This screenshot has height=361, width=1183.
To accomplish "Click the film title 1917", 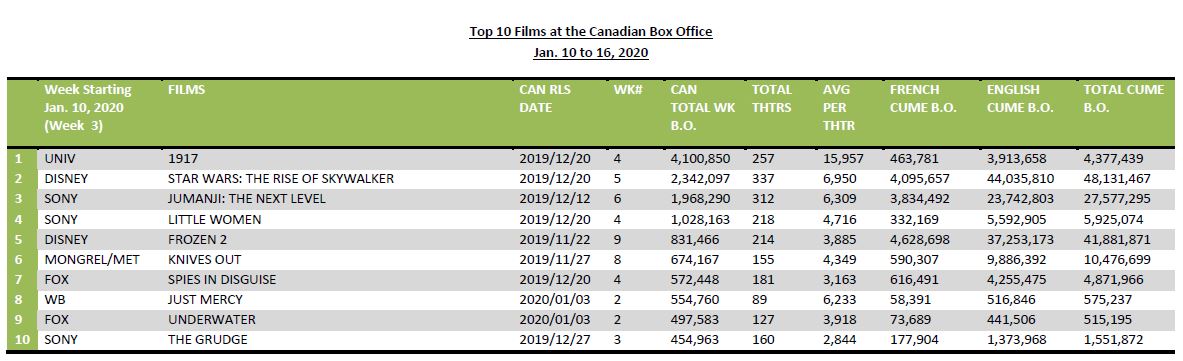I will point(181,159).
